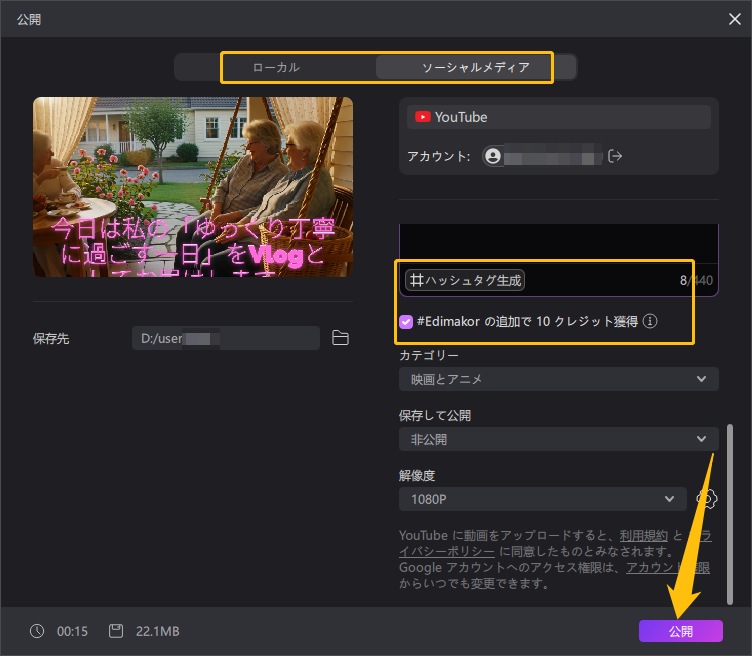Click the 保存先 path field
The height and width of the screenshot is (656, 752).
[226, 338]
